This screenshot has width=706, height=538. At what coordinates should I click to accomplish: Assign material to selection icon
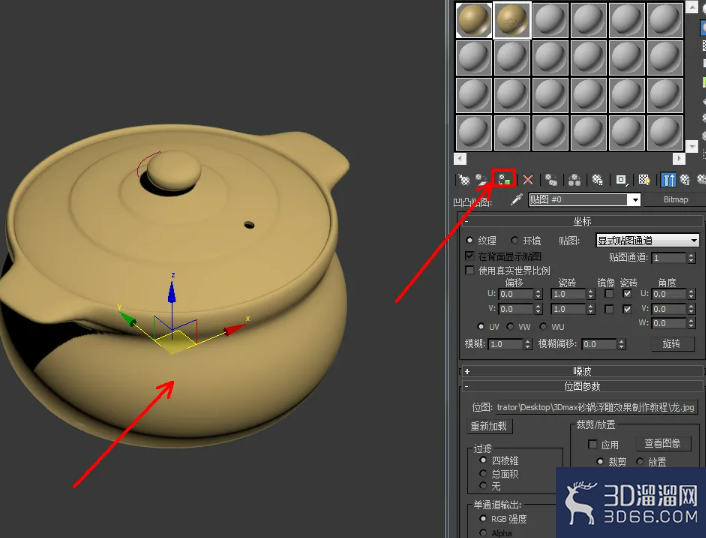[504, 180]
